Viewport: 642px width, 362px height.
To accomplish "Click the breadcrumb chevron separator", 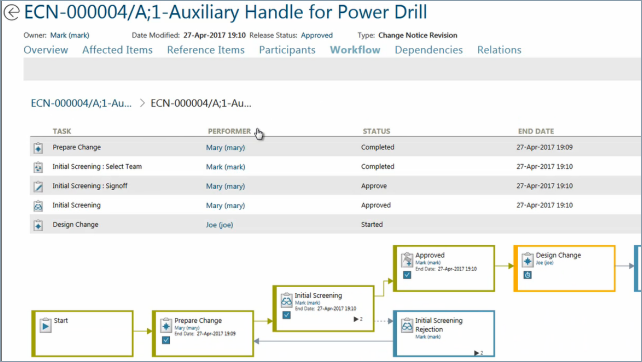I will [142, 103].
